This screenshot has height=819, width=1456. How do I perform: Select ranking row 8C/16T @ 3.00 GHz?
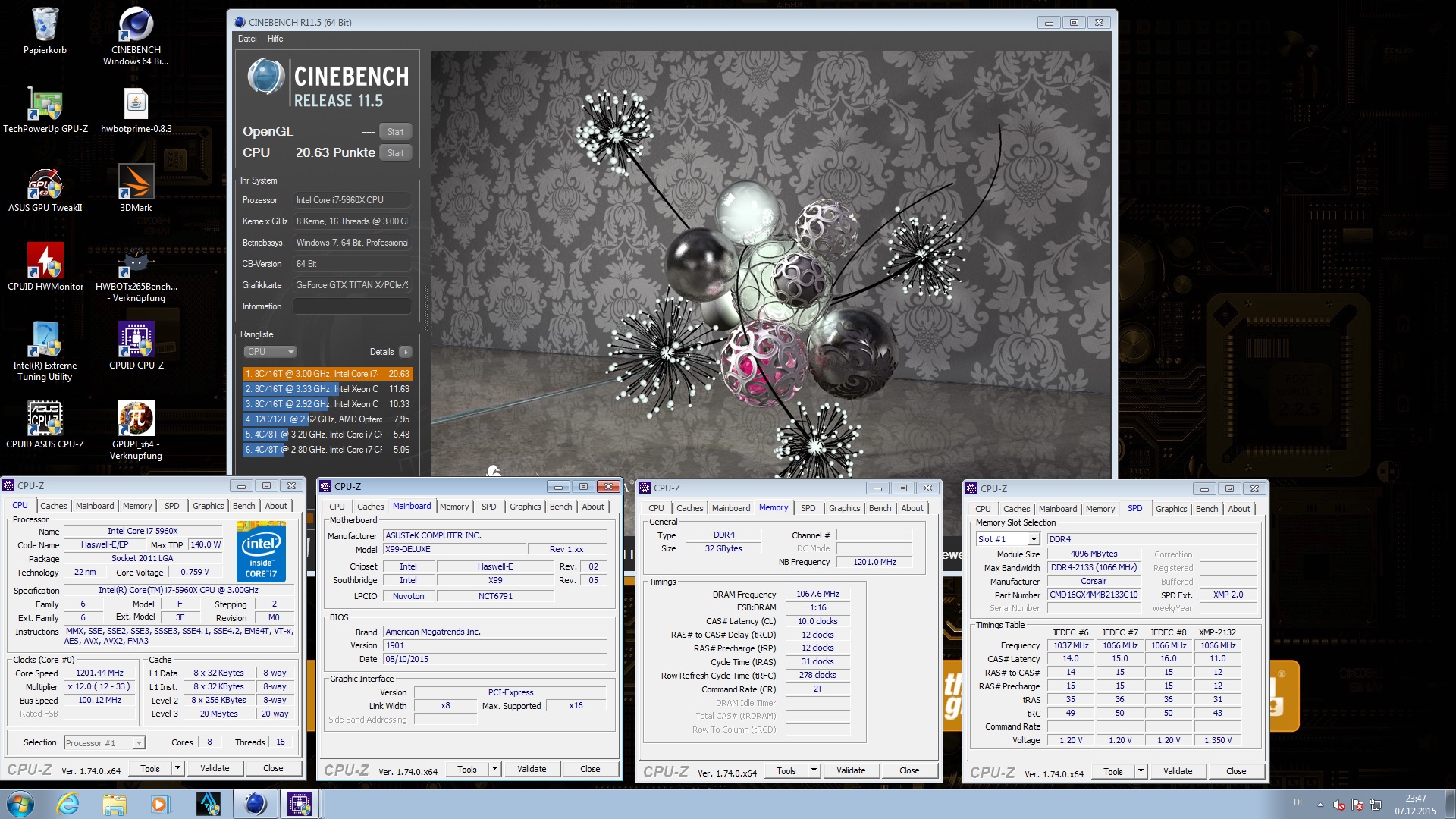pyautogui.click(x=328, y=374)
